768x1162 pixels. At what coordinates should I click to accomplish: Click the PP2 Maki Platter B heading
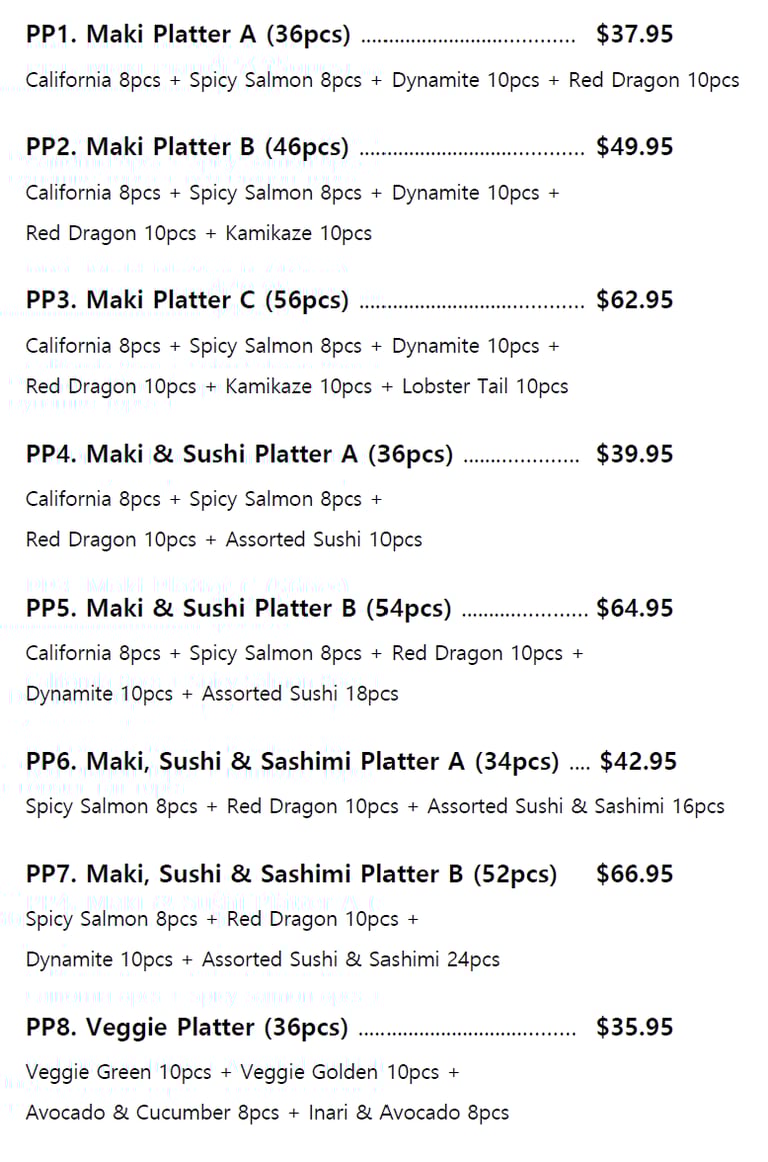tap(187, 148)
